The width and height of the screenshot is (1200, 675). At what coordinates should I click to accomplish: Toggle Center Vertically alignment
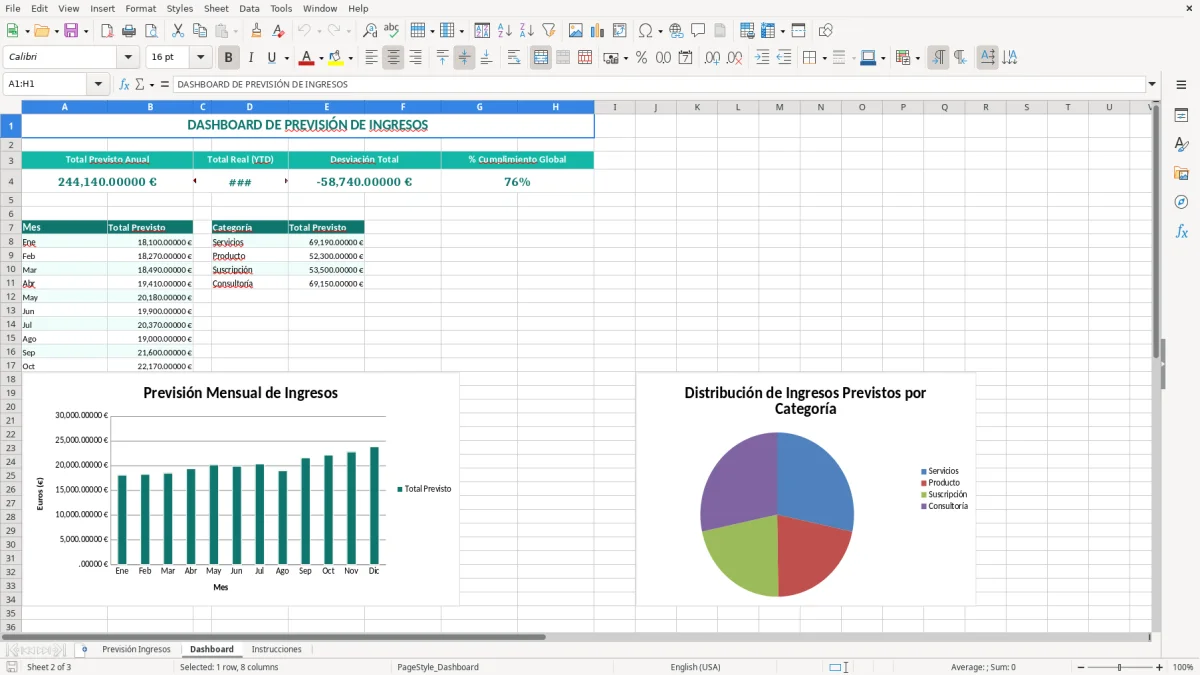pos(464,58)
